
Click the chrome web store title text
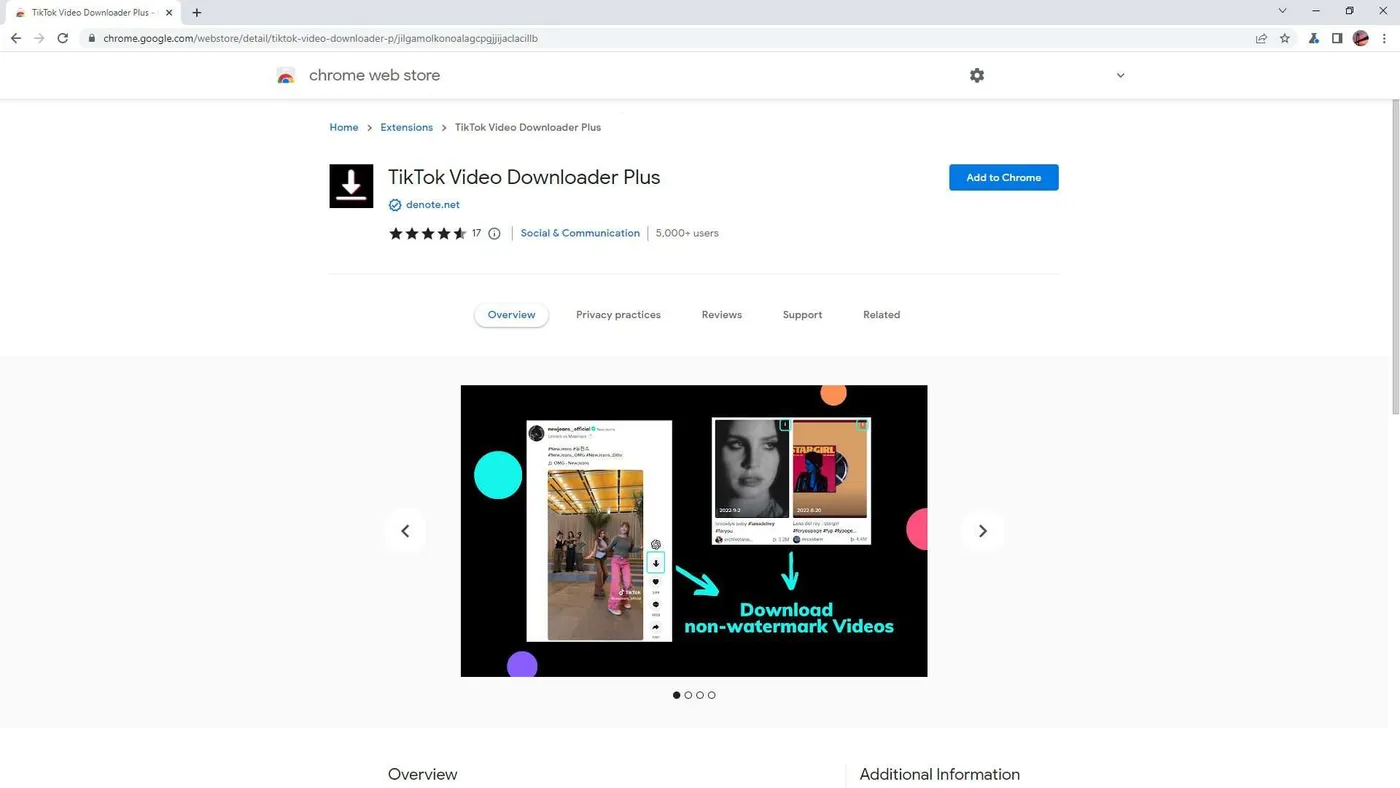tap(374, 76)
